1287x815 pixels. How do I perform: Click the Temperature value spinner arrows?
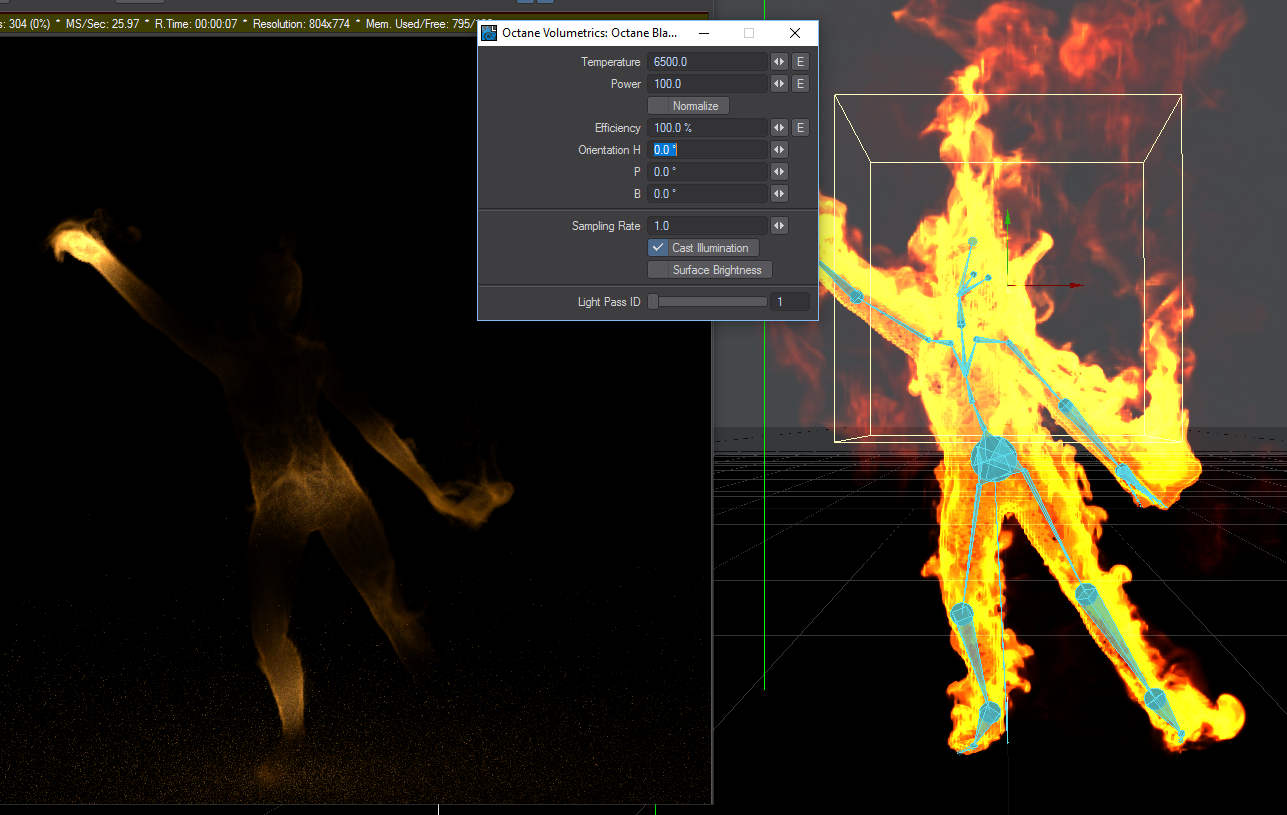coord(779,62)
